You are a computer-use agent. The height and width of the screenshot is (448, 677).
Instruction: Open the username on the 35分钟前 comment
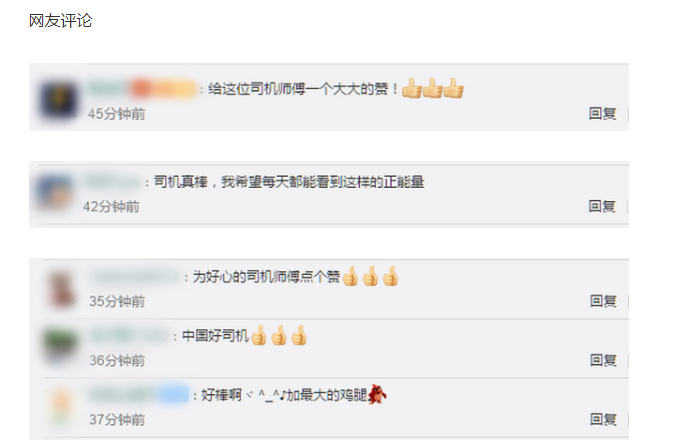134,277
